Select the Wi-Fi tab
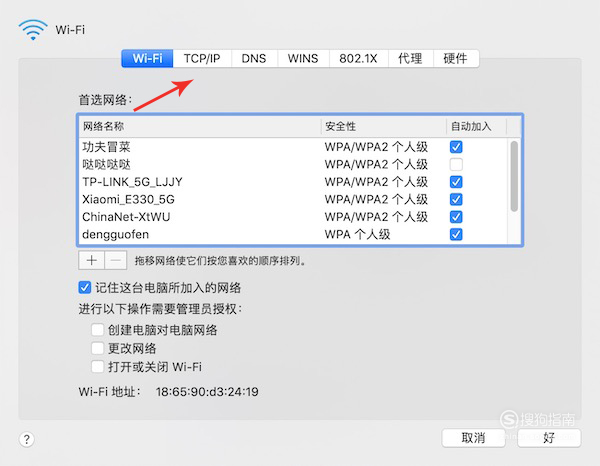Screen dimensions: 600x466 point(147,59)
